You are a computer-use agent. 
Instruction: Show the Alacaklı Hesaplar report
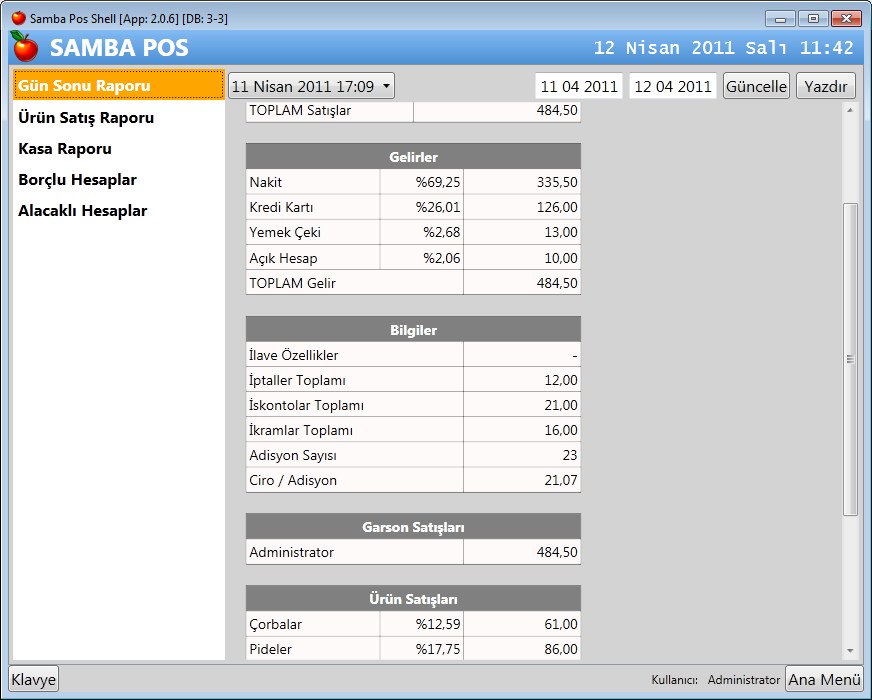[x=82, y=211]
